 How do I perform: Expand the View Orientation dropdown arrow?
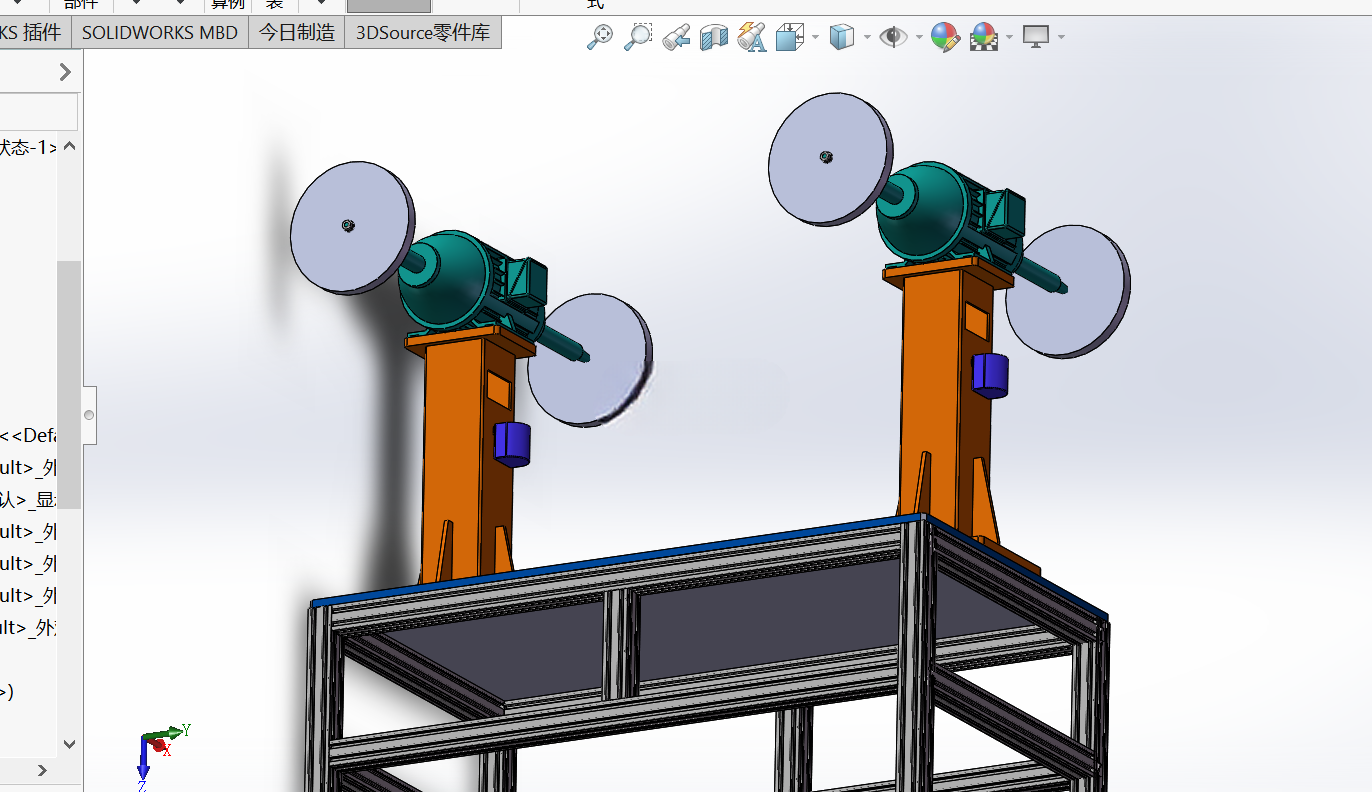pyautogui.click(x=816, y=38)
